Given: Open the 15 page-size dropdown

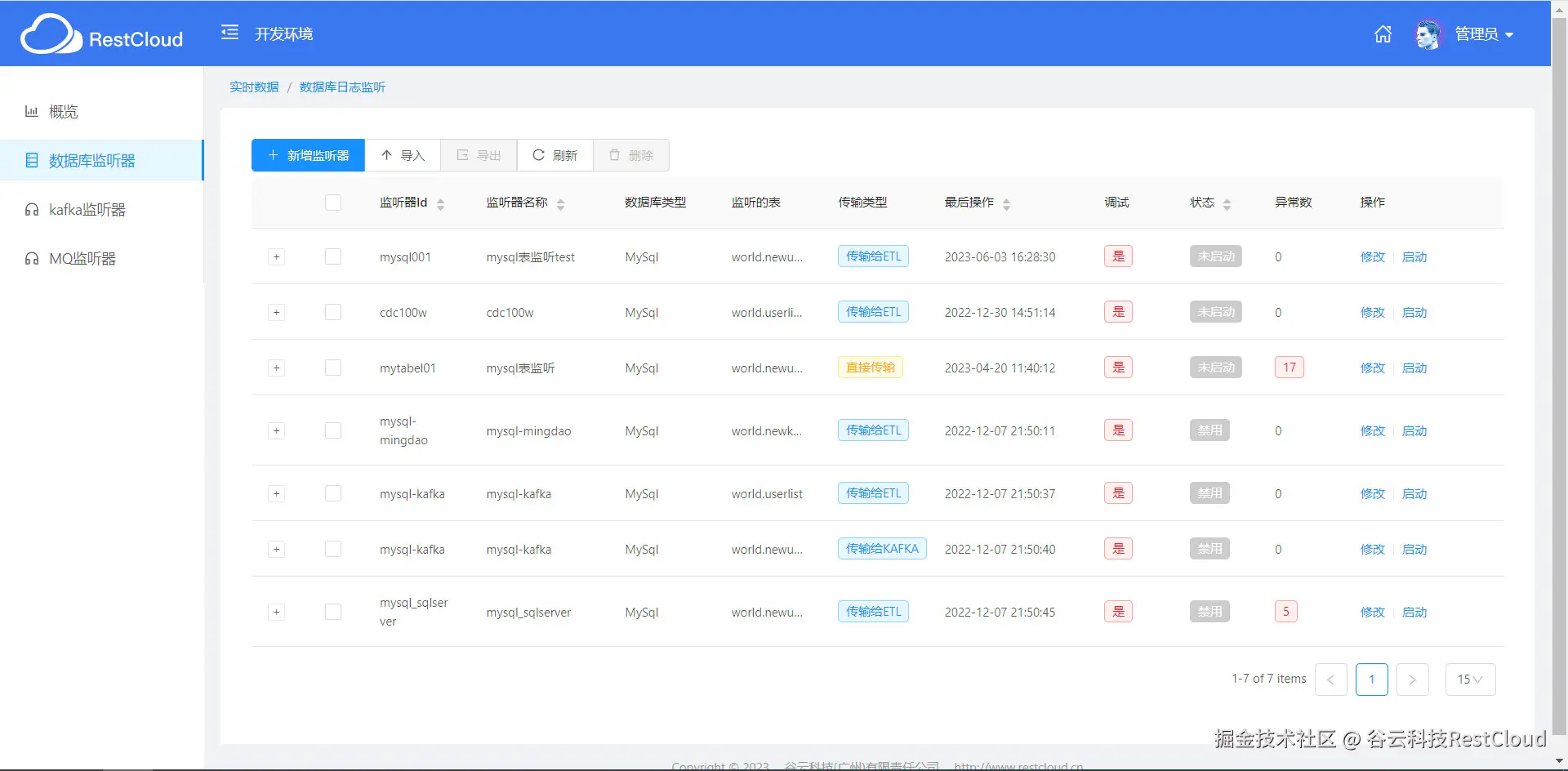Looking at the screenshot, I should coord(1470,680).
